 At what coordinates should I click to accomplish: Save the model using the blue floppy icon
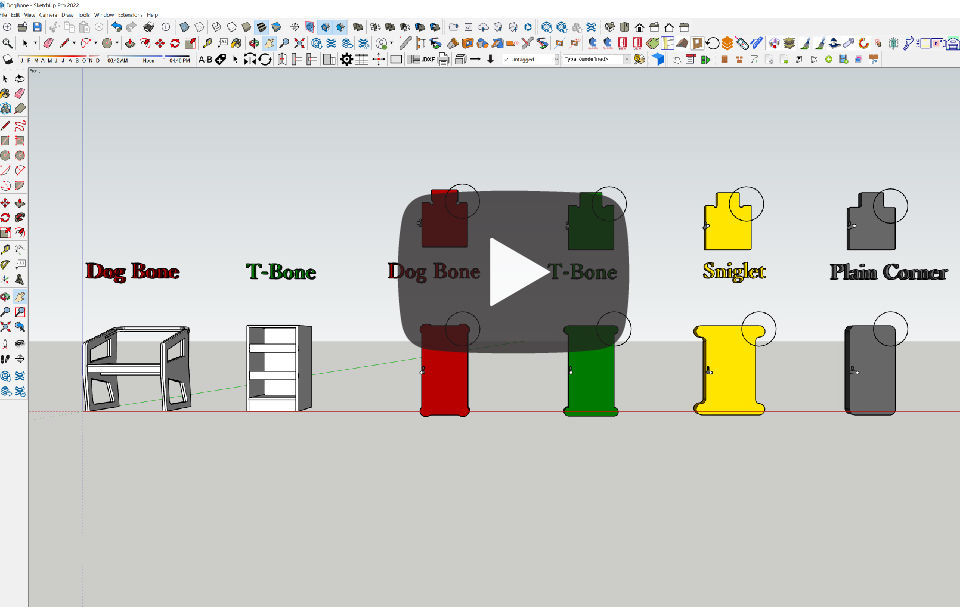point(37,28)
